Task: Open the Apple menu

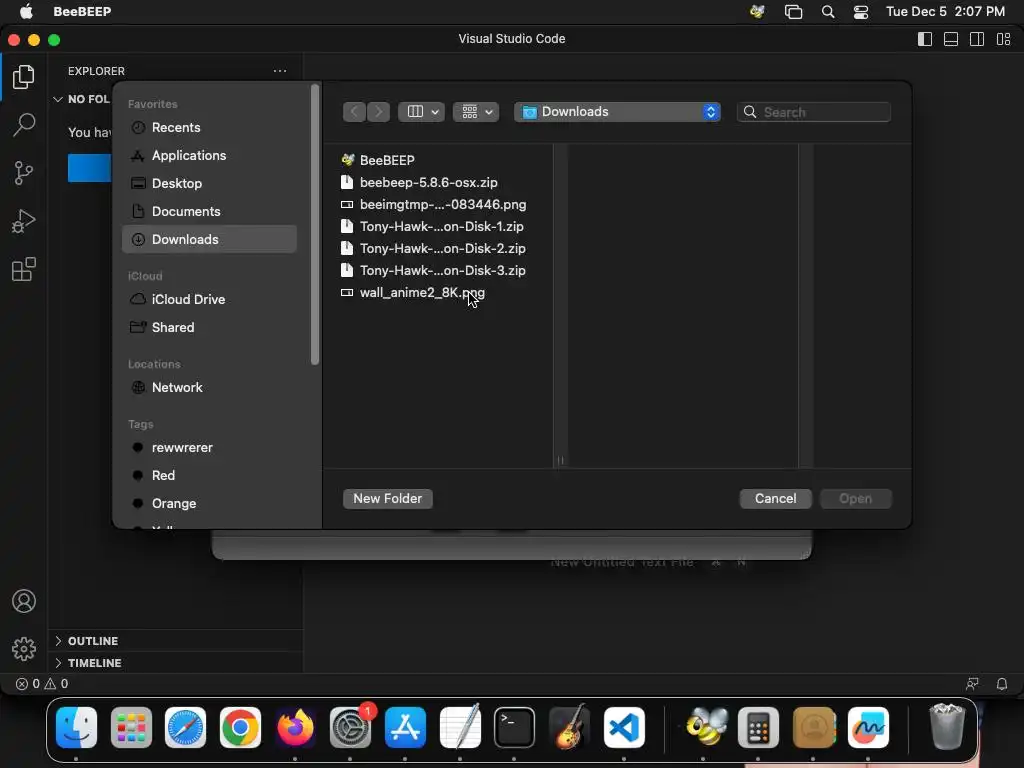Action: point(26,11)
